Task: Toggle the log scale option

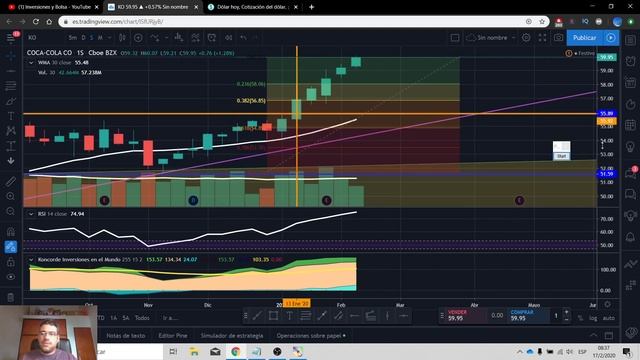Action: 593,318
